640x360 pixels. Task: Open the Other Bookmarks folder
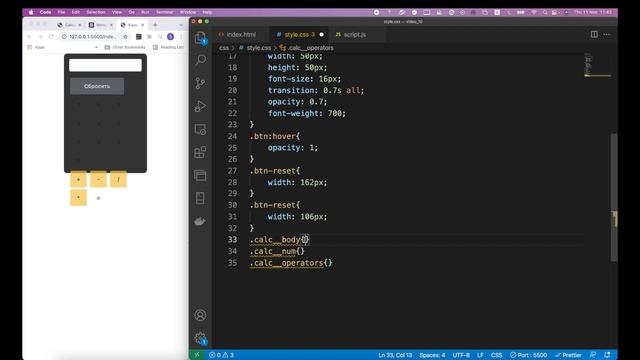pyautogui.click(x=125, y=47)
